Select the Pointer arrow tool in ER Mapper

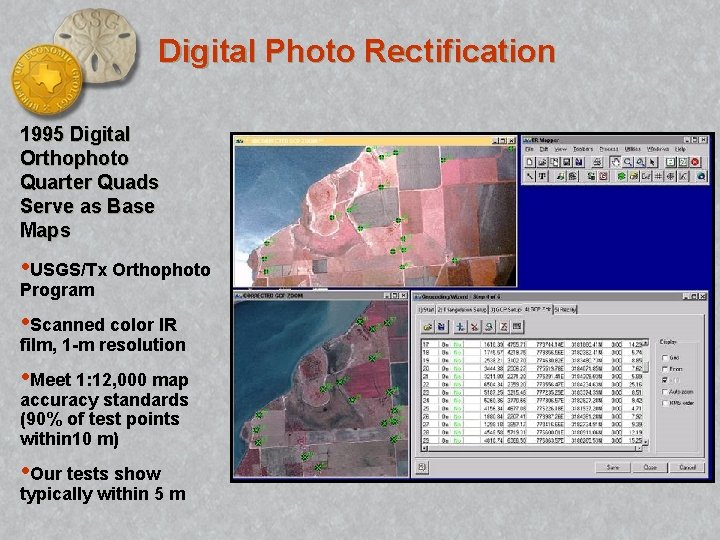click(x=652, y=162)
